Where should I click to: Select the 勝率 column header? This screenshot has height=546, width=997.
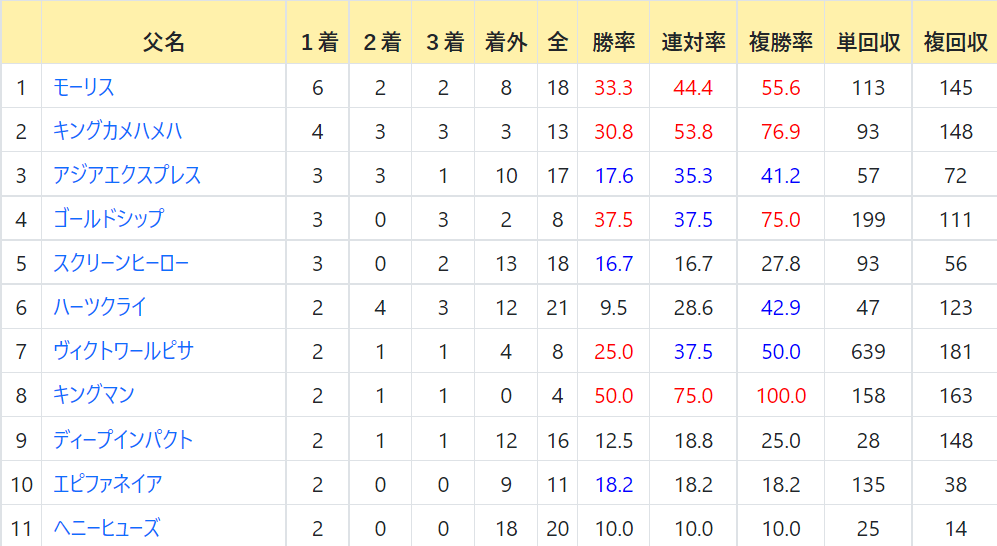point(614,42)
